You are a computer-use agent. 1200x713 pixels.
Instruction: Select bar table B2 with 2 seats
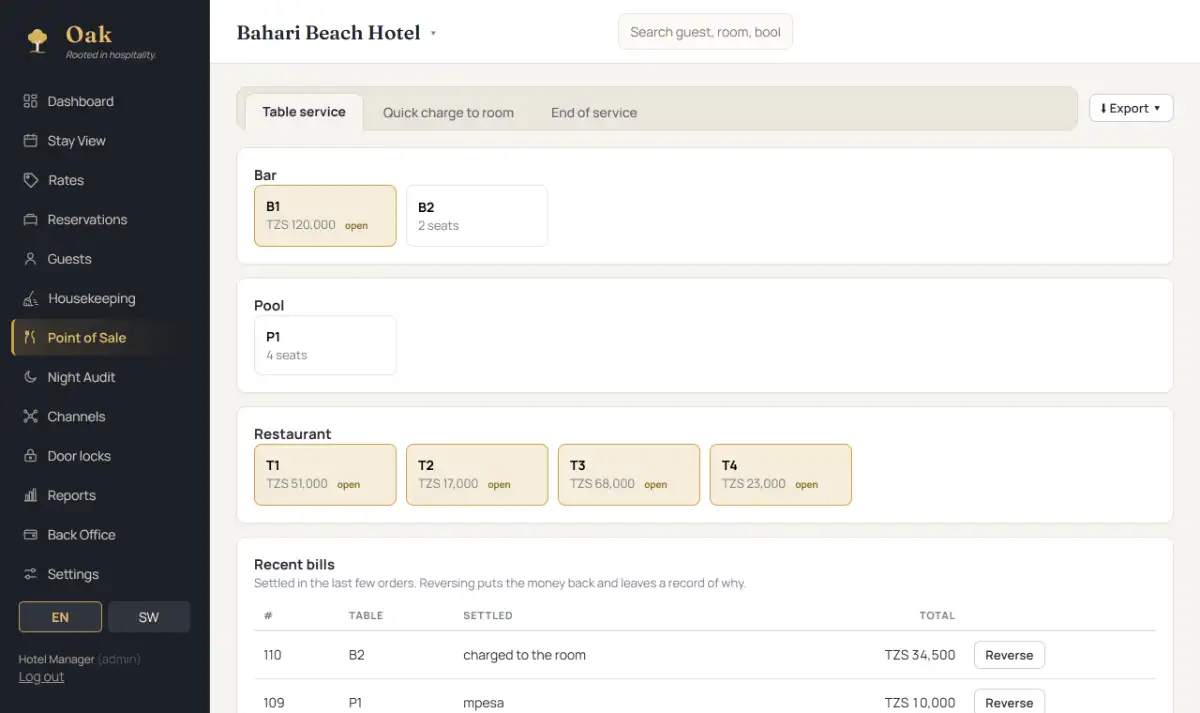[477, 215]
